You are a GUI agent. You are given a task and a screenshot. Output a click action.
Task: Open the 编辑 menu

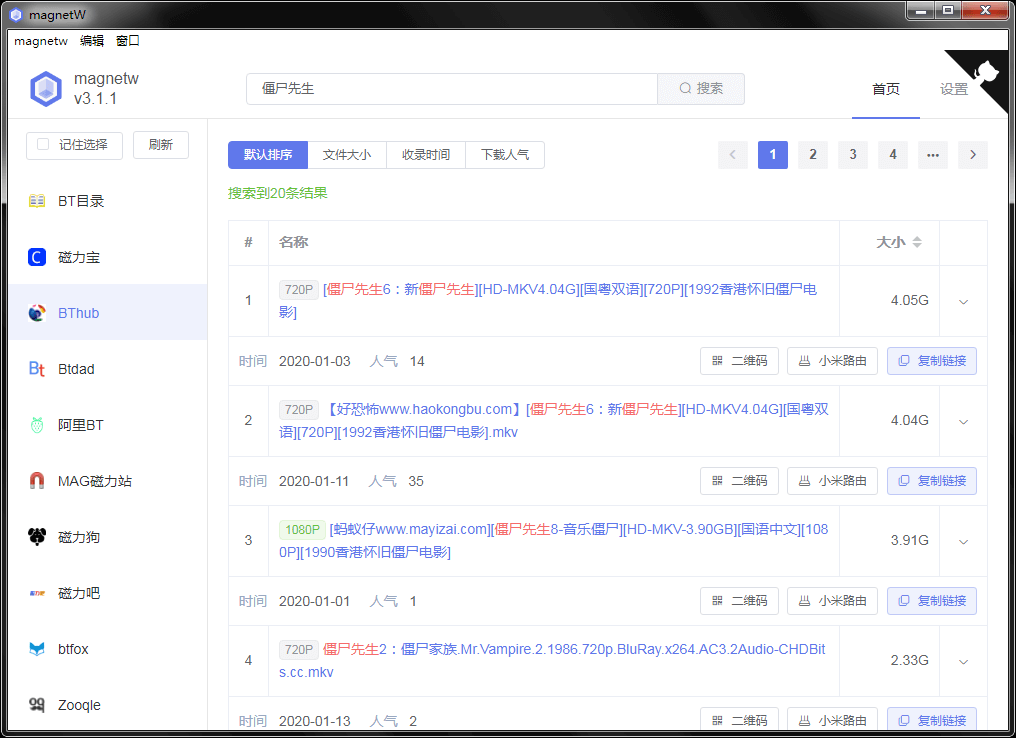(91, 41)
